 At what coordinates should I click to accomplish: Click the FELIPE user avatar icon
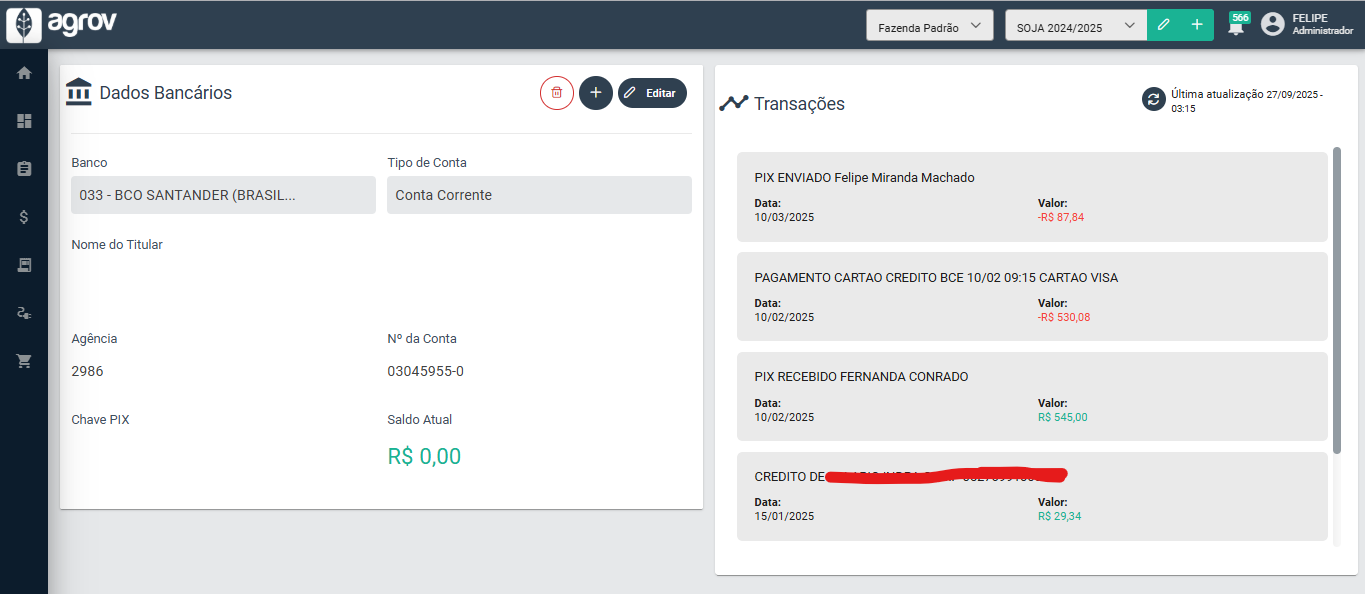1272,24
